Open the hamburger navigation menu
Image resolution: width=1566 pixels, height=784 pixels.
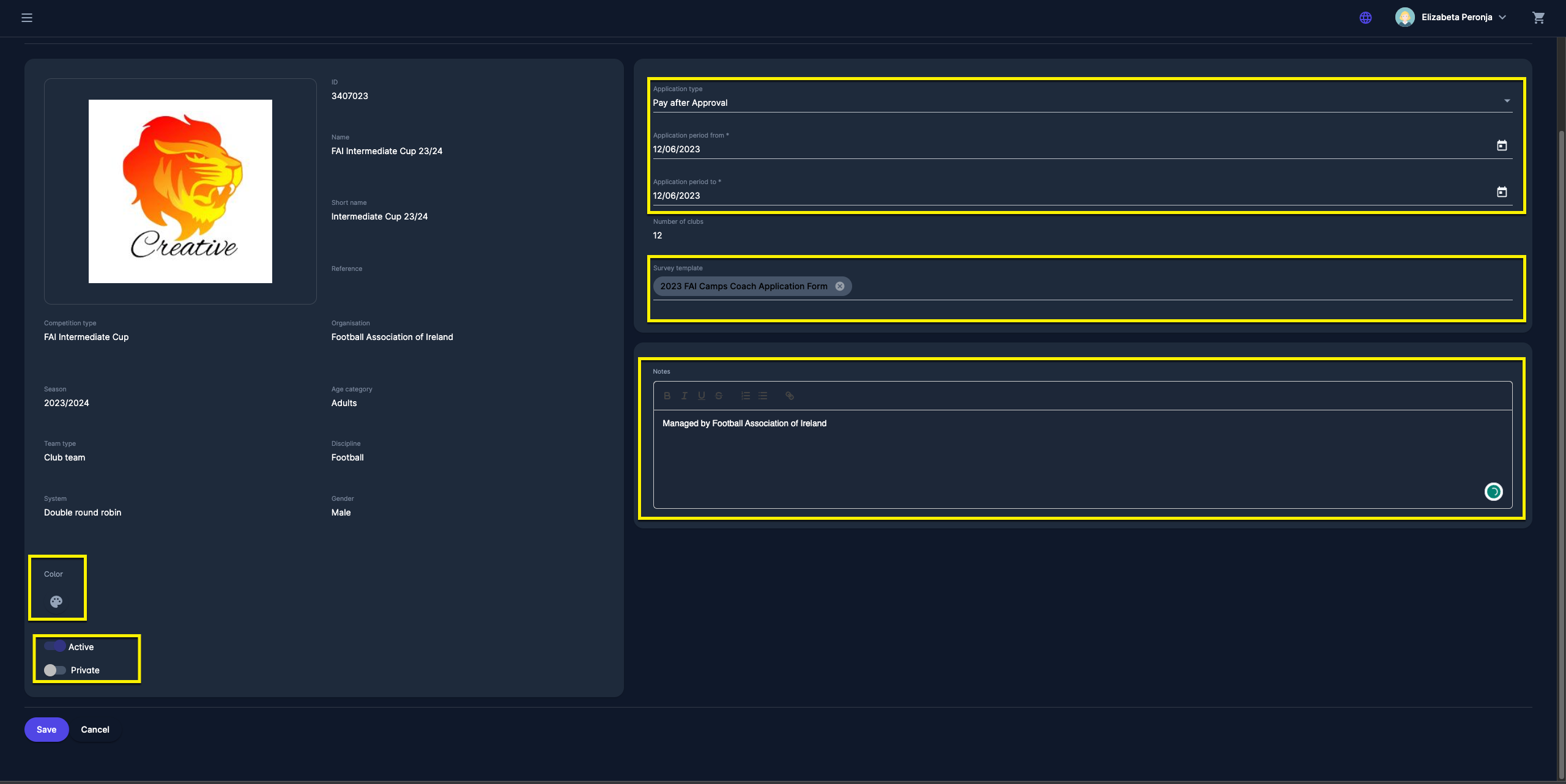pos(27,18)
